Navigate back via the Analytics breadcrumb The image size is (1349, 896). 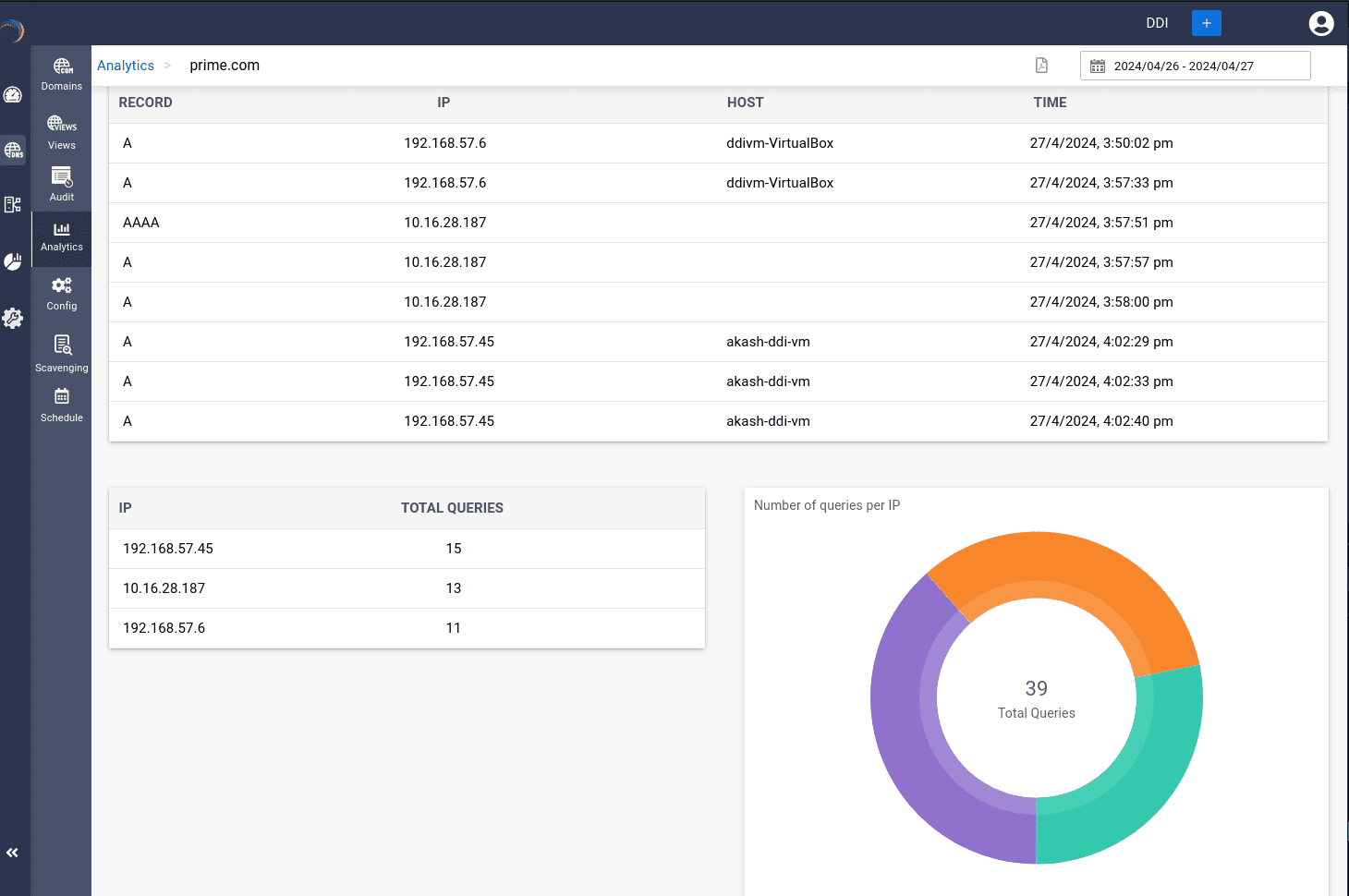126,65
